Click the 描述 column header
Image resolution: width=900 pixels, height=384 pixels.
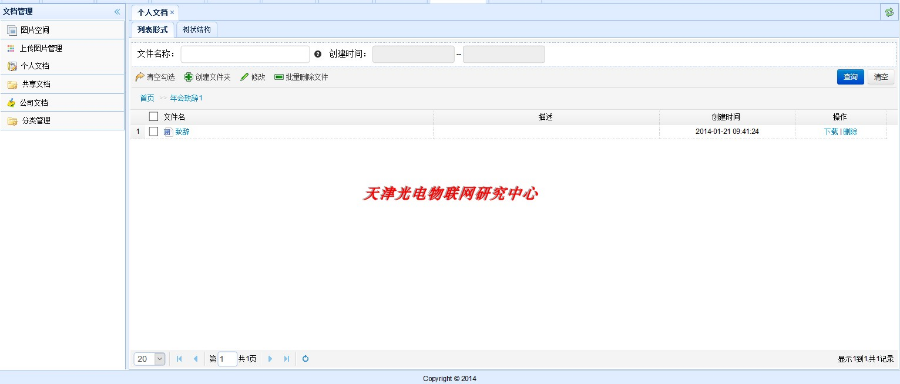coord(545,117)
